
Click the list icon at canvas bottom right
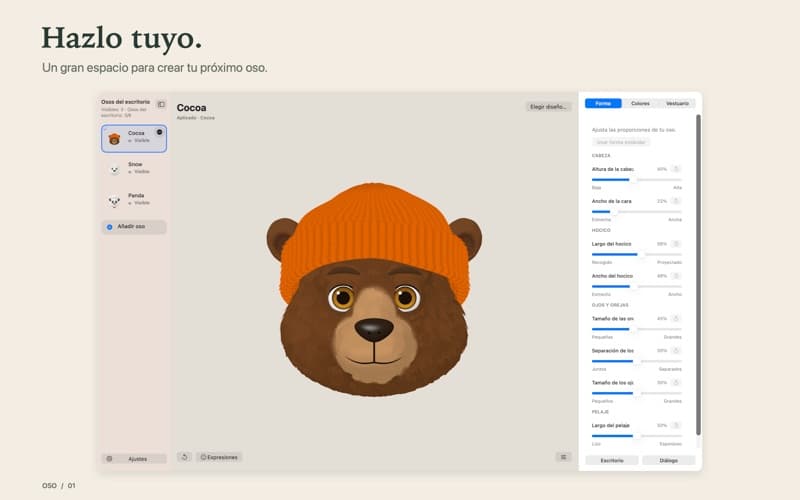click(563, 457)
